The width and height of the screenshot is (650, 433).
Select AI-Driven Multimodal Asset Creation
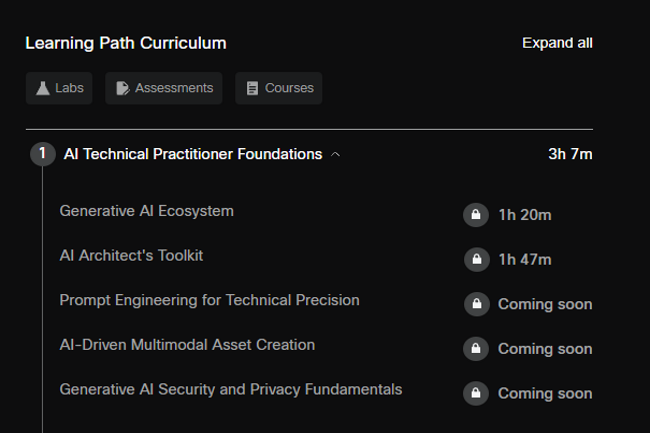tap(187, 345)
